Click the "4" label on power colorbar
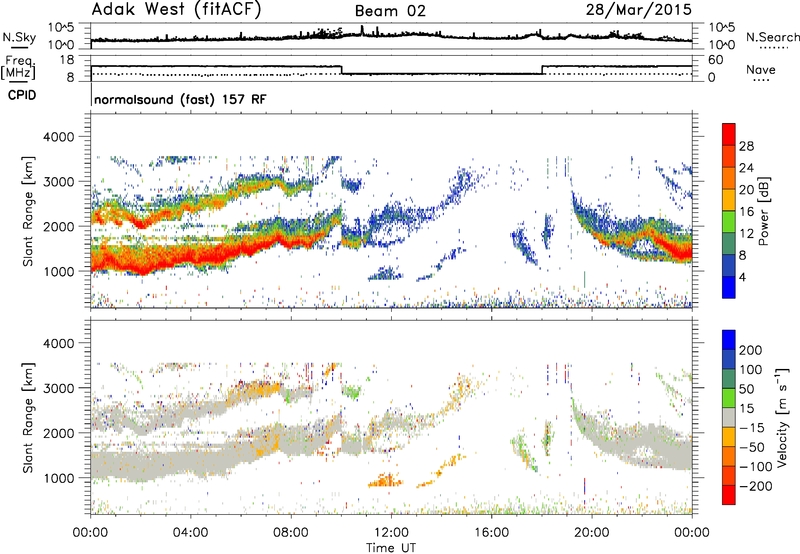The image size is (800, 554). point(742,277)
